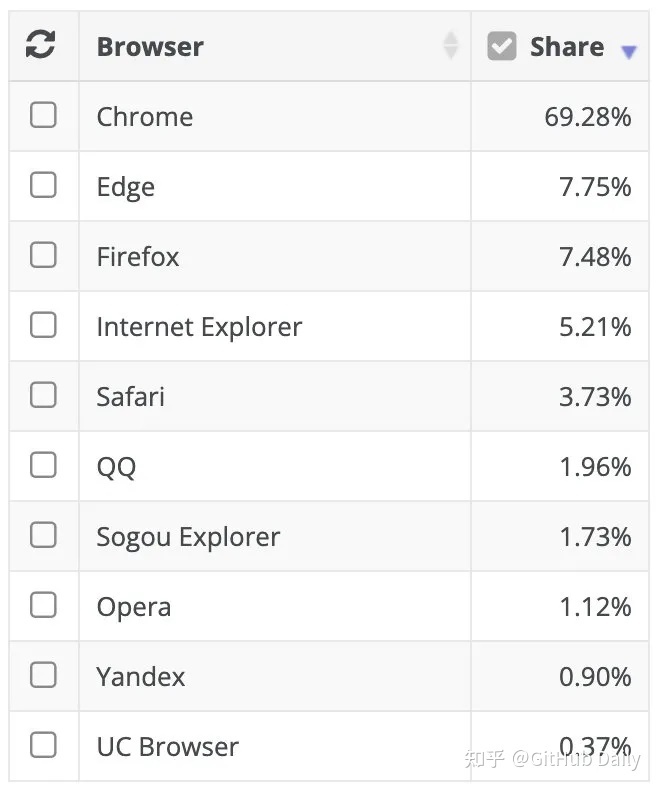Click the Share column header label
This screenshot has width=658, height=790.
tap(567, 47)
